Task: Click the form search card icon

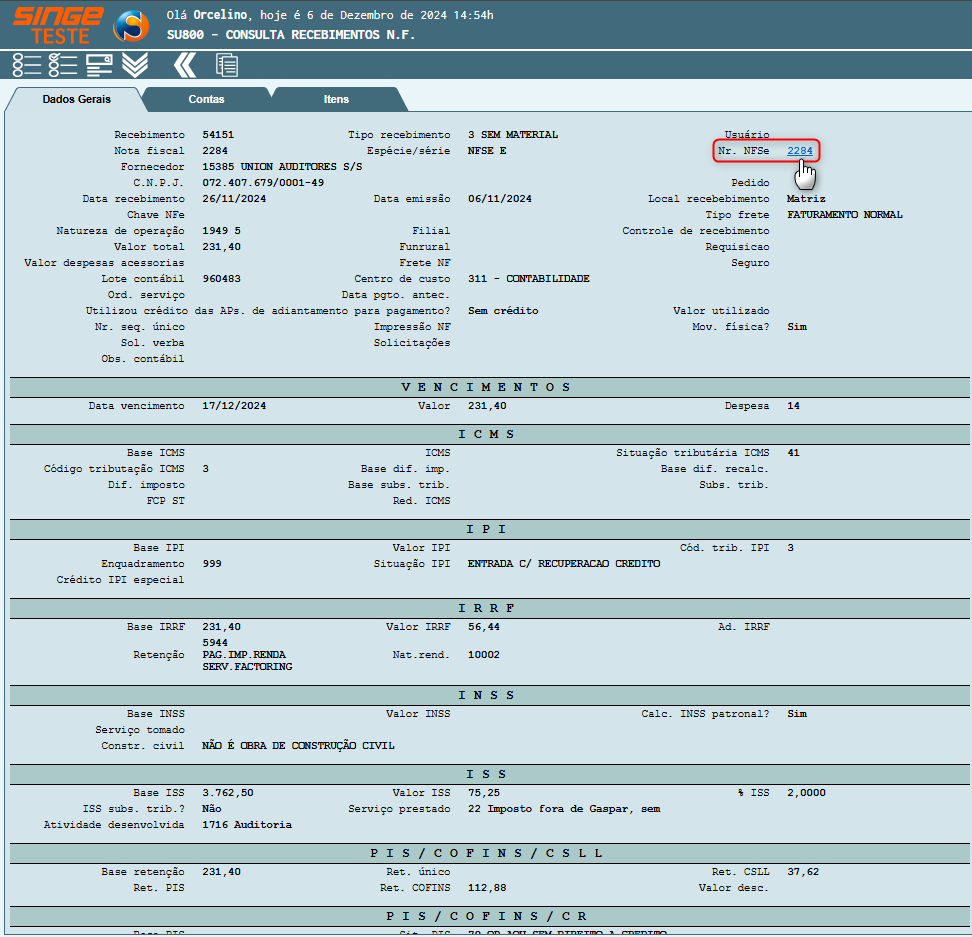Action: click(99, 65)
